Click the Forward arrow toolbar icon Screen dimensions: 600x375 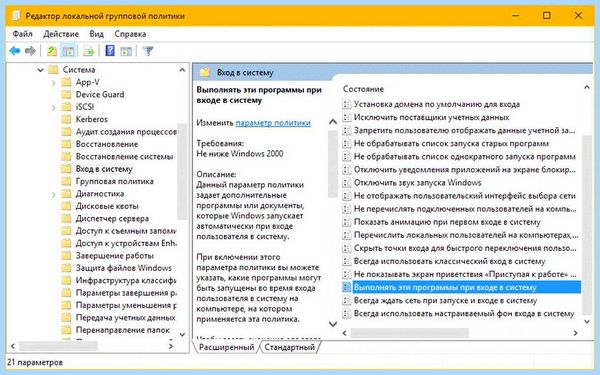30,51
